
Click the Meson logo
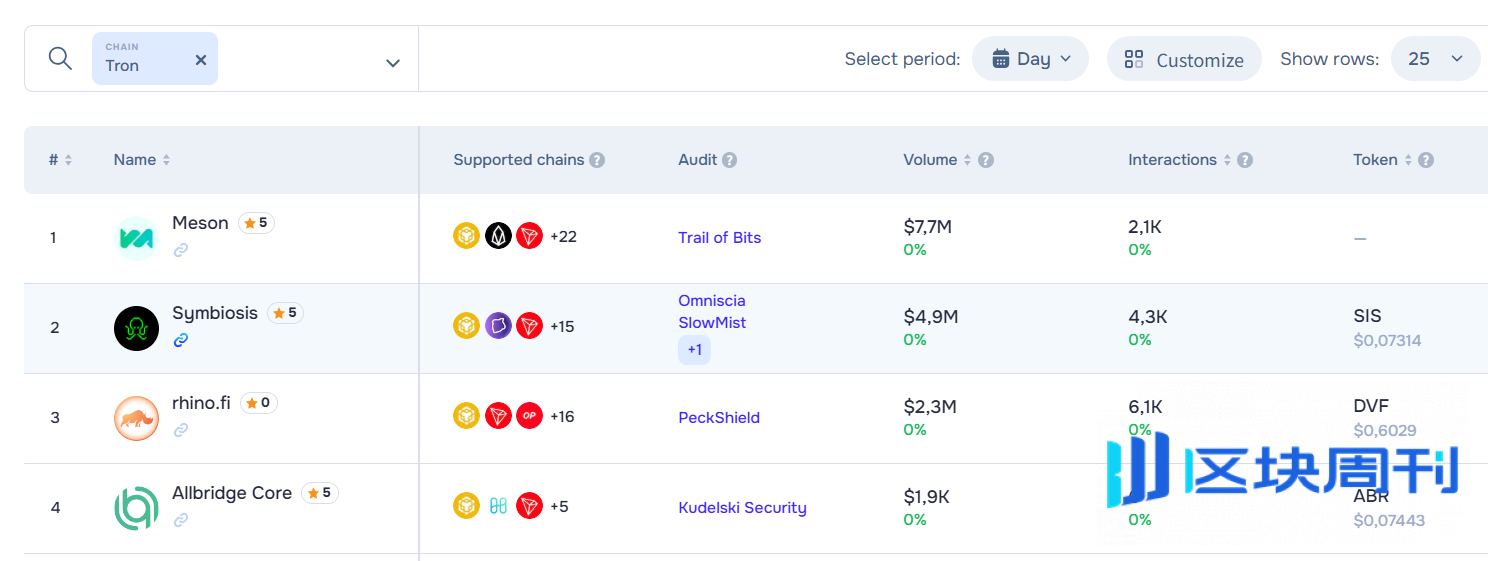click(x=136, y=238)
